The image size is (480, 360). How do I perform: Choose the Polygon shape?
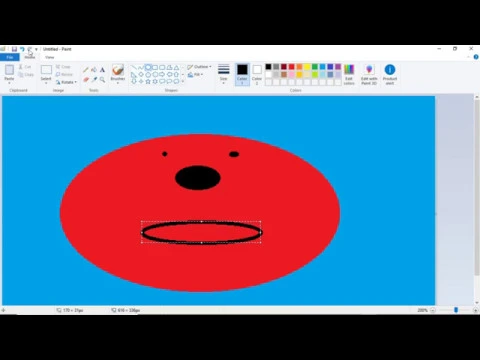click(169, 67)
